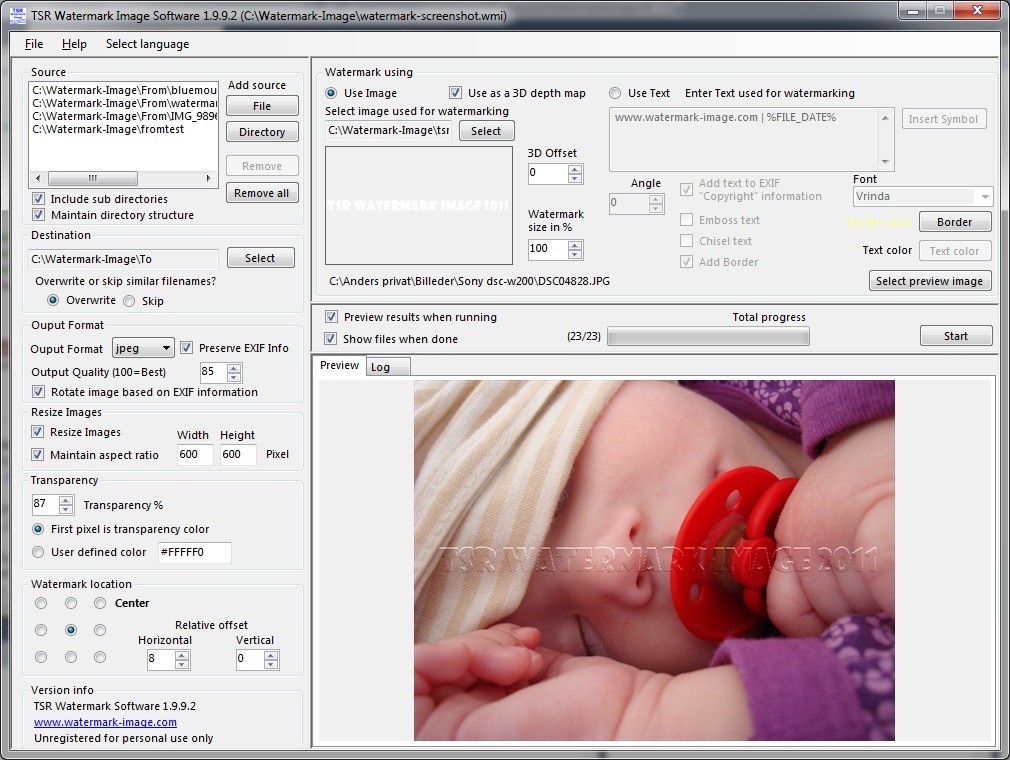Click the Border color button
Viewport: 1010px width, 760px height.
955,222
